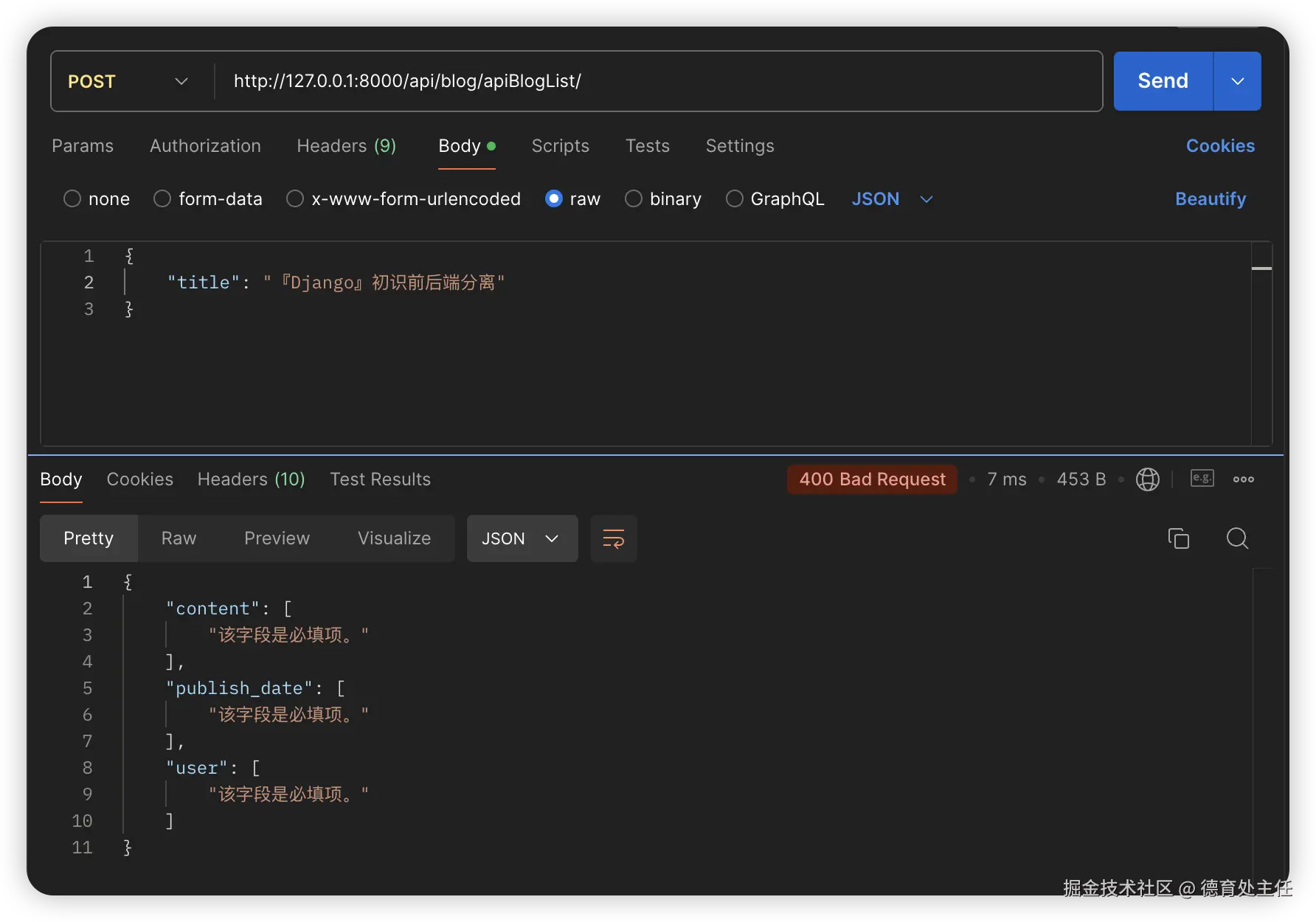Show the response Cookies tab

click(x=140, y=479)
